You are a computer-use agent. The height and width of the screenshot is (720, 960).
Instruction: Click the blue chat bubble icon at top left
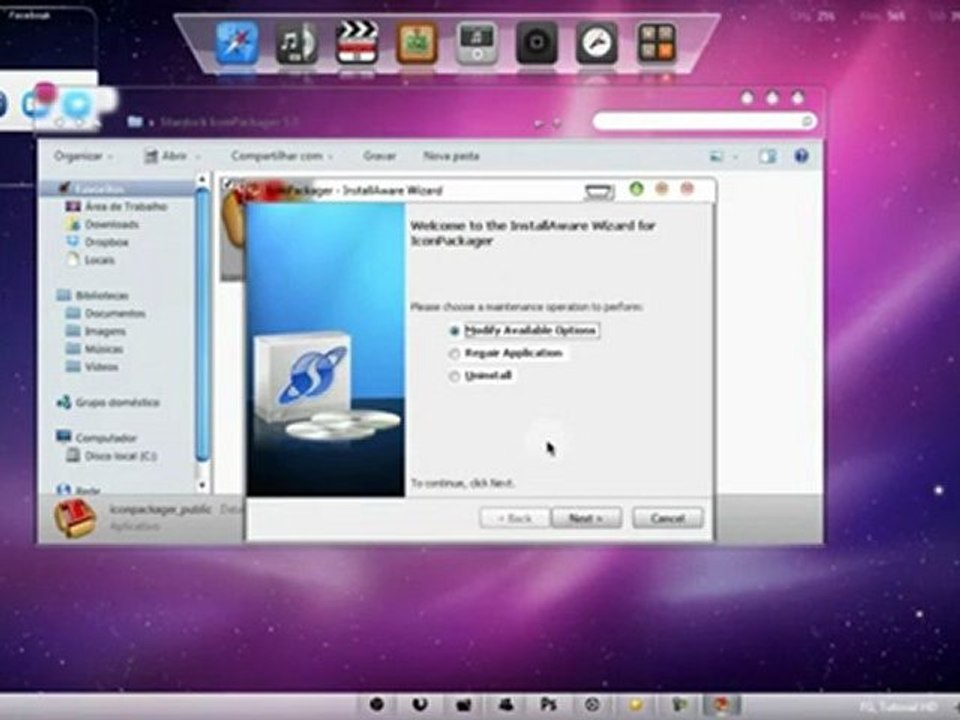[77, 104]
